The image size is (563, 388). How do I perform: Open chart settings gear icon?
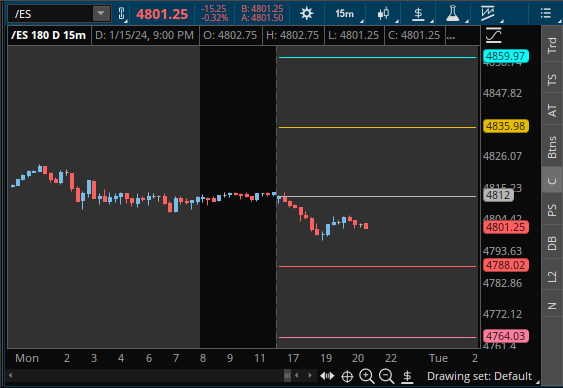306,14
